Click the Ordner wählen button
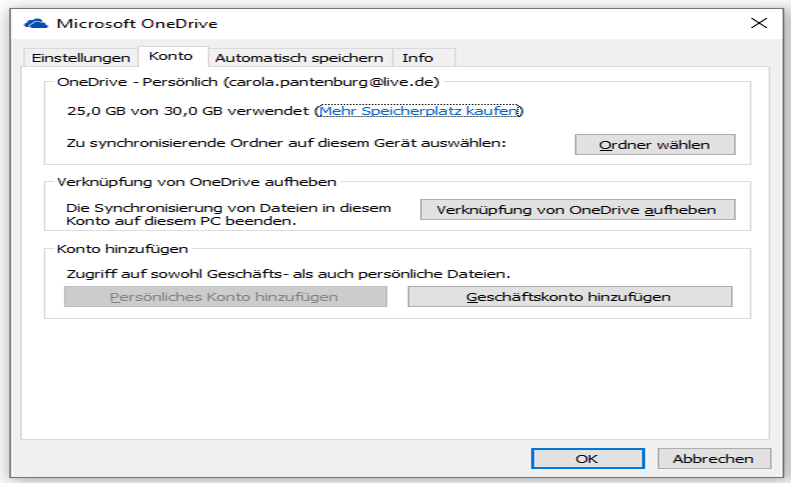 click(x=655, y=144)
